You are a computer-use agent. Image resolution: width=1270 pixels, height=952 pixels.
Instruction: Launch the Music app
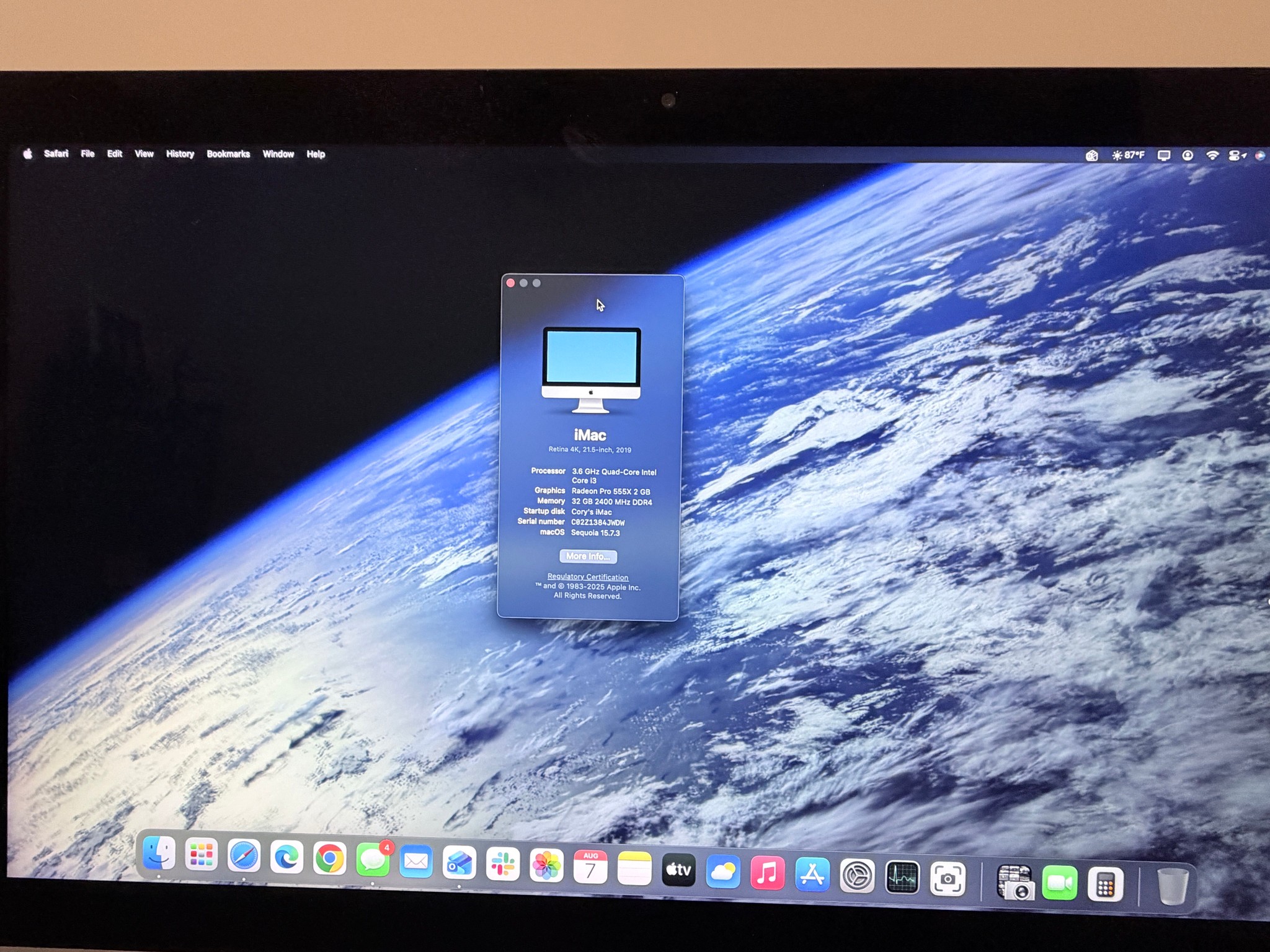click(x=768, y=873)
